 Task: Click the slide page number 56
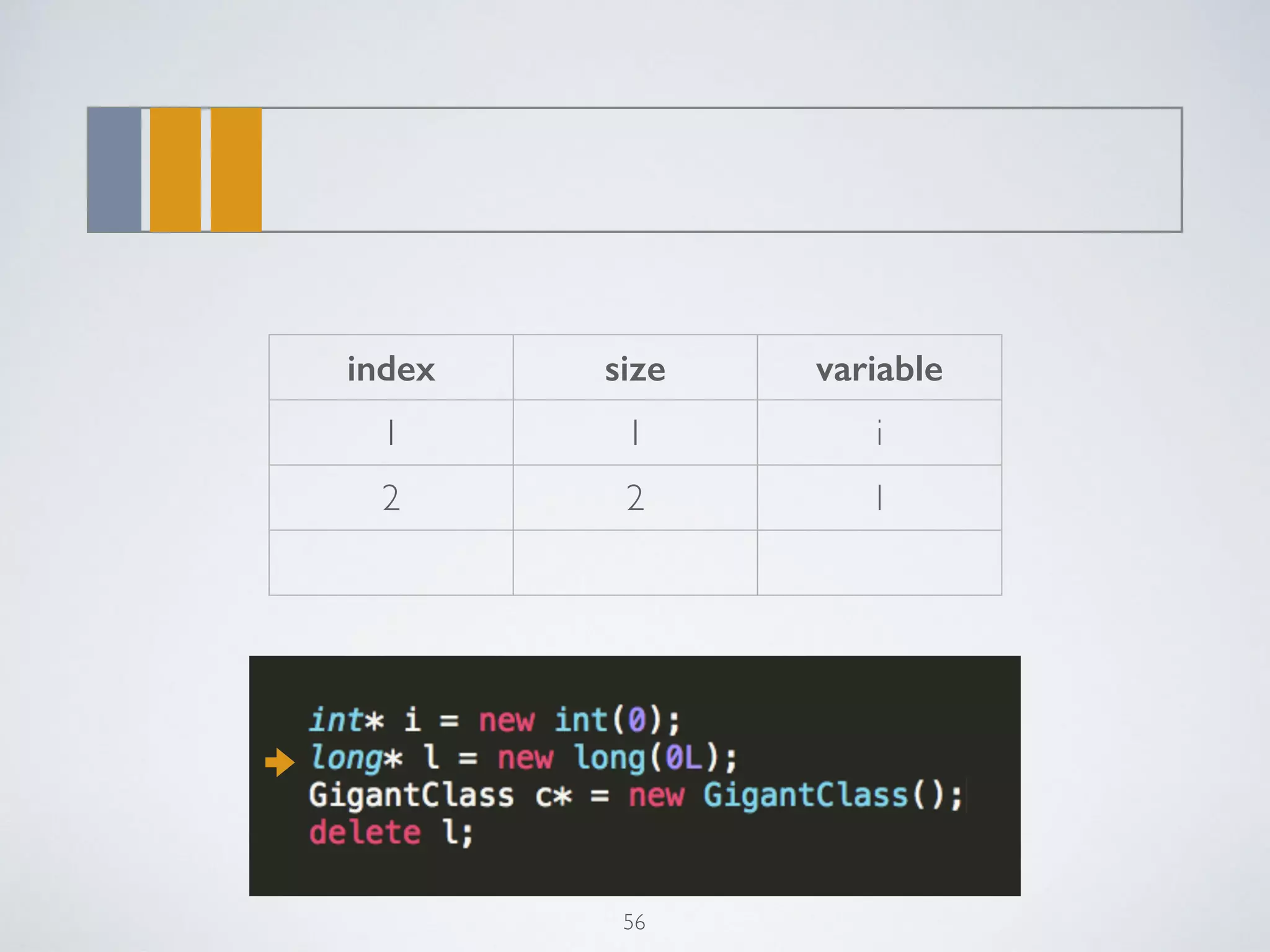point(634,922)
